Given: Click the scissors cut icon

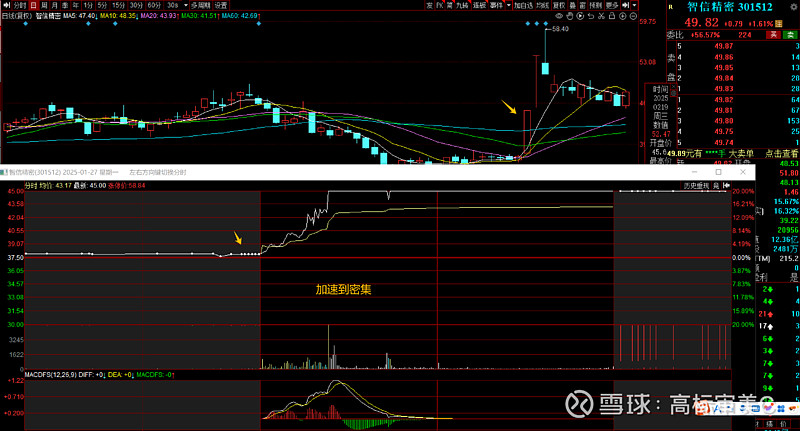Looking at the screenshot, I should click(601, 16).
